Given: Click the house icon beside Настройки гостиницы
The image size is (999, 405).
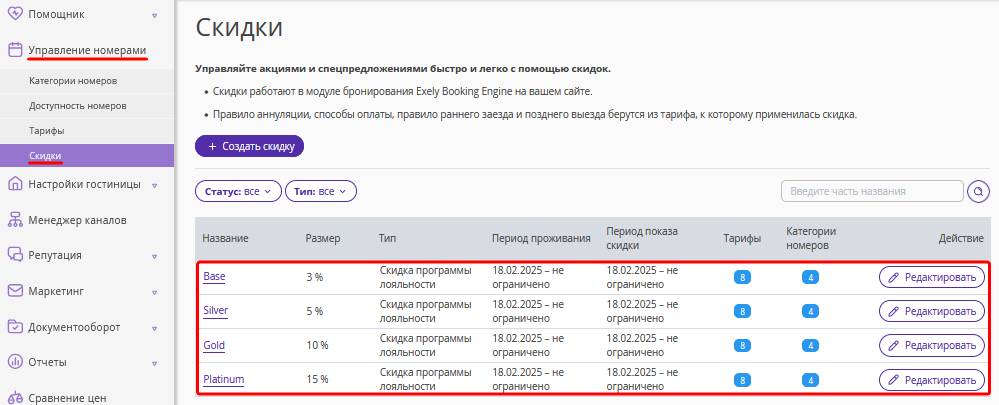Looking at the screenshot, I should (x=15, y=185).
